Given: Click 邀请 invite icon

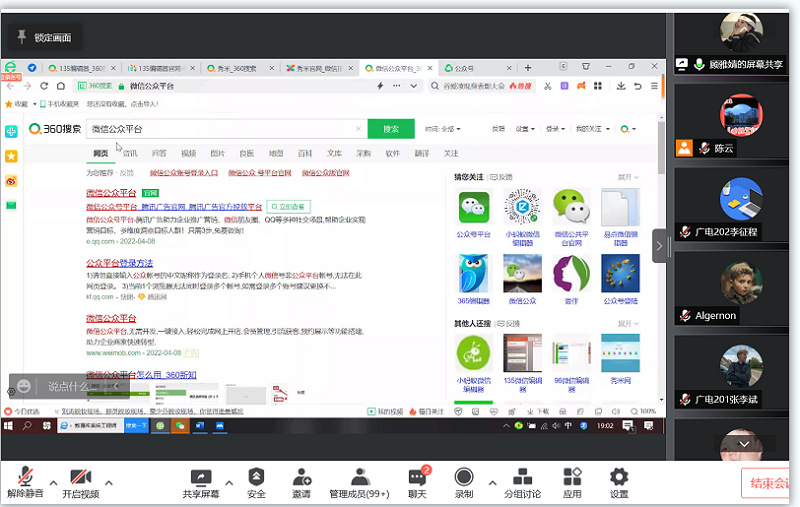Looking at the screenshot, I should (302, 483).
